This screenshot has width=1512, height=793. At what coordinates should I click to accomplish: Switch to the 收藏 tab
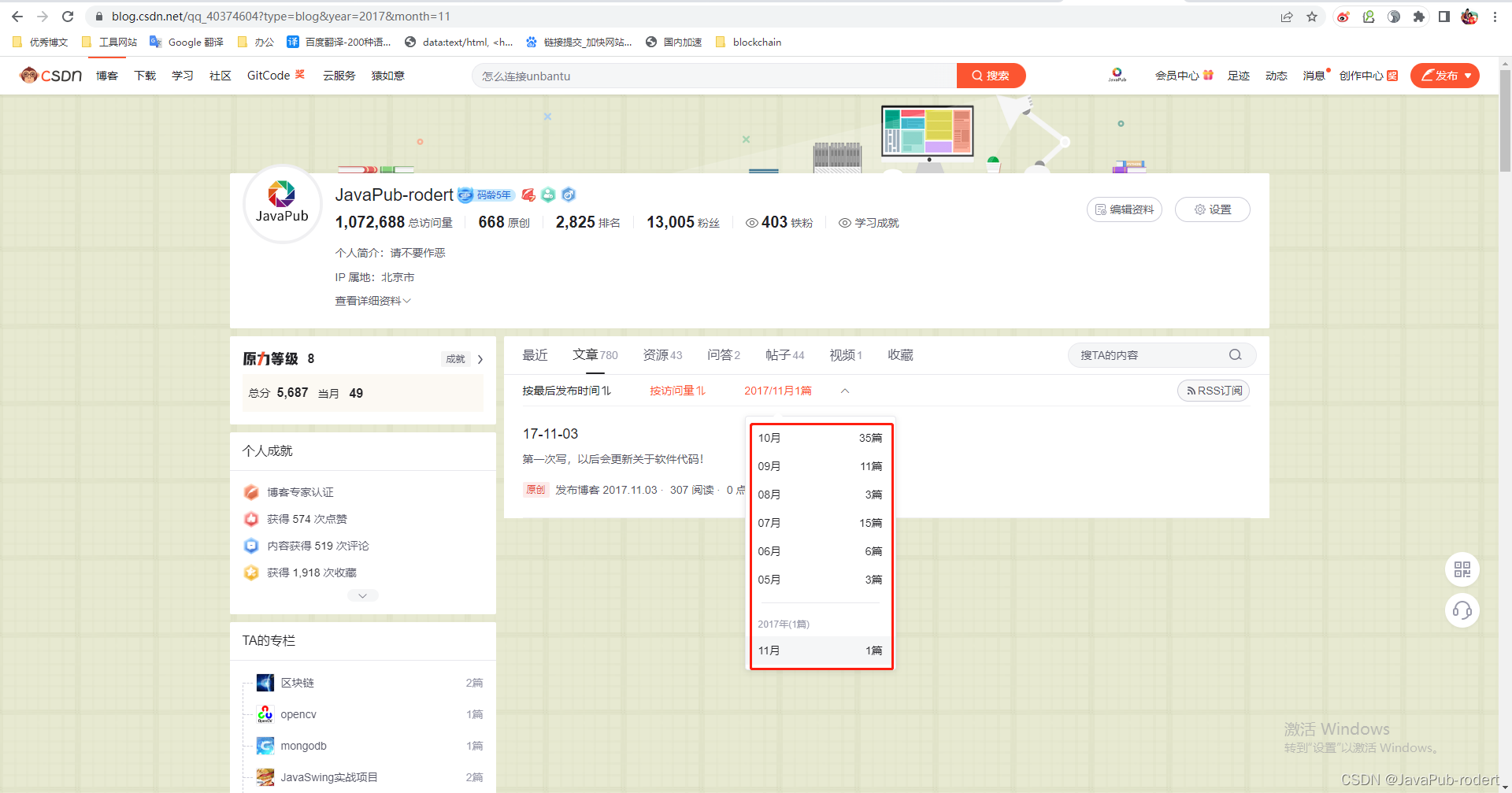[899, 354]
